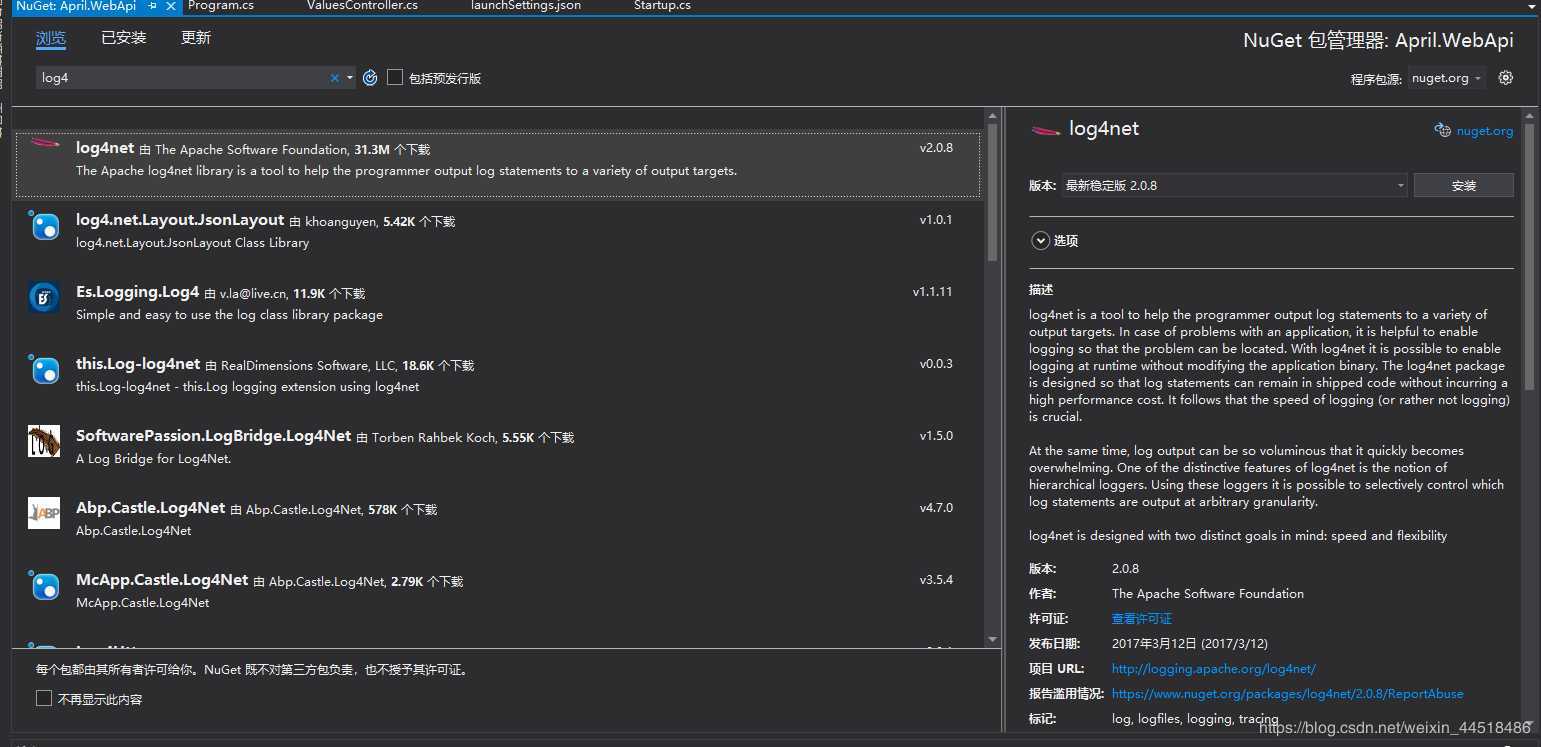Refresh the package search results
Screen dimensions: 1541x747
pos(370,77)
